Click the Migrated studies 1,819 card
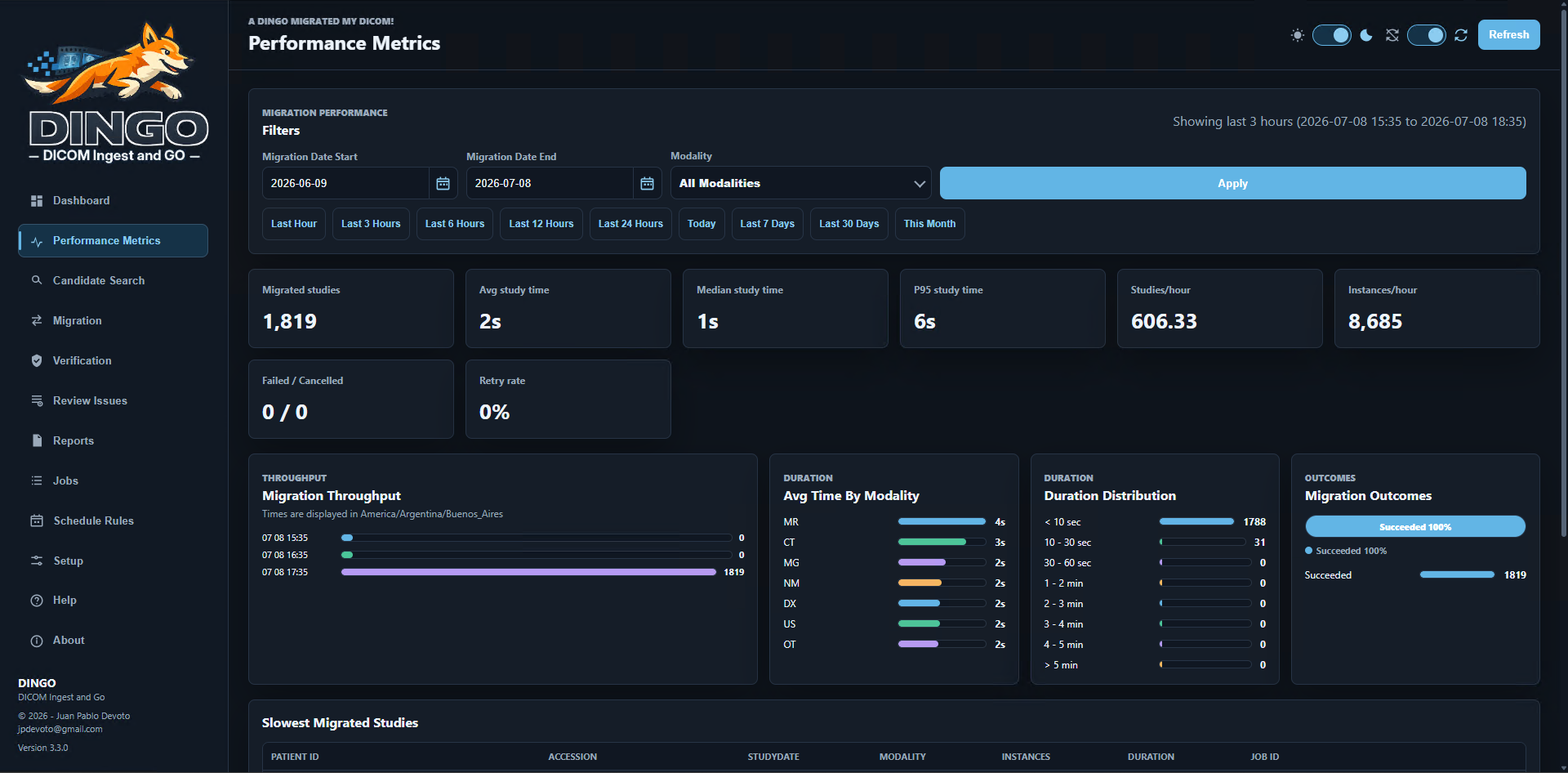 pyautogui.click(x=351, y=309)
